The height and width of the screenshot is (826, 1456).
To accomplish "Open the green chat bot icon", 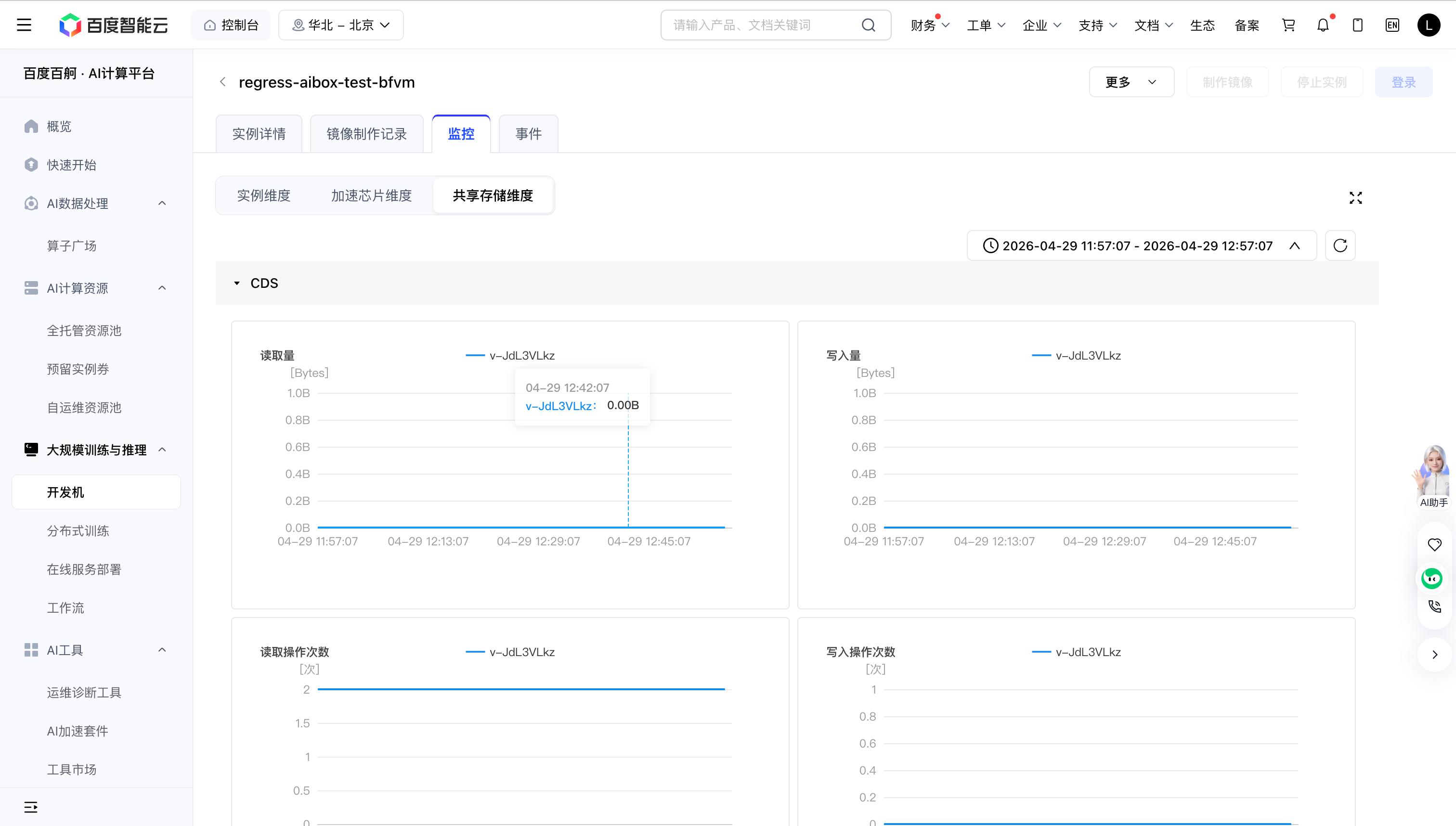I will [x=1431, y=578].
